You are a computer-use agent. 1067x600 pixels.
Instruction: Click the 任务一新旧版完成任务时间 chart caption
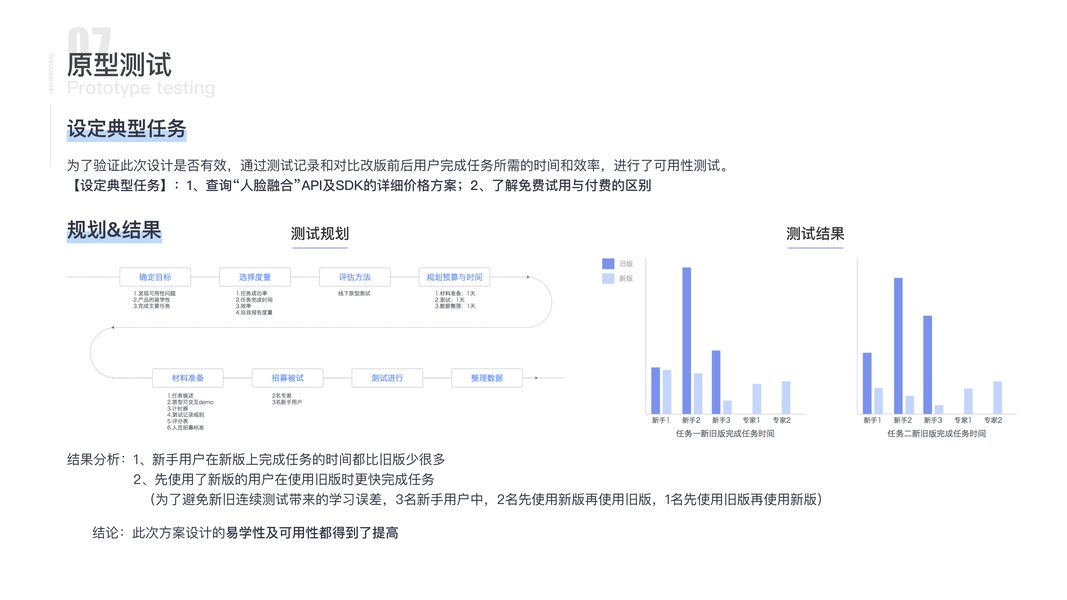coord(725,433)
